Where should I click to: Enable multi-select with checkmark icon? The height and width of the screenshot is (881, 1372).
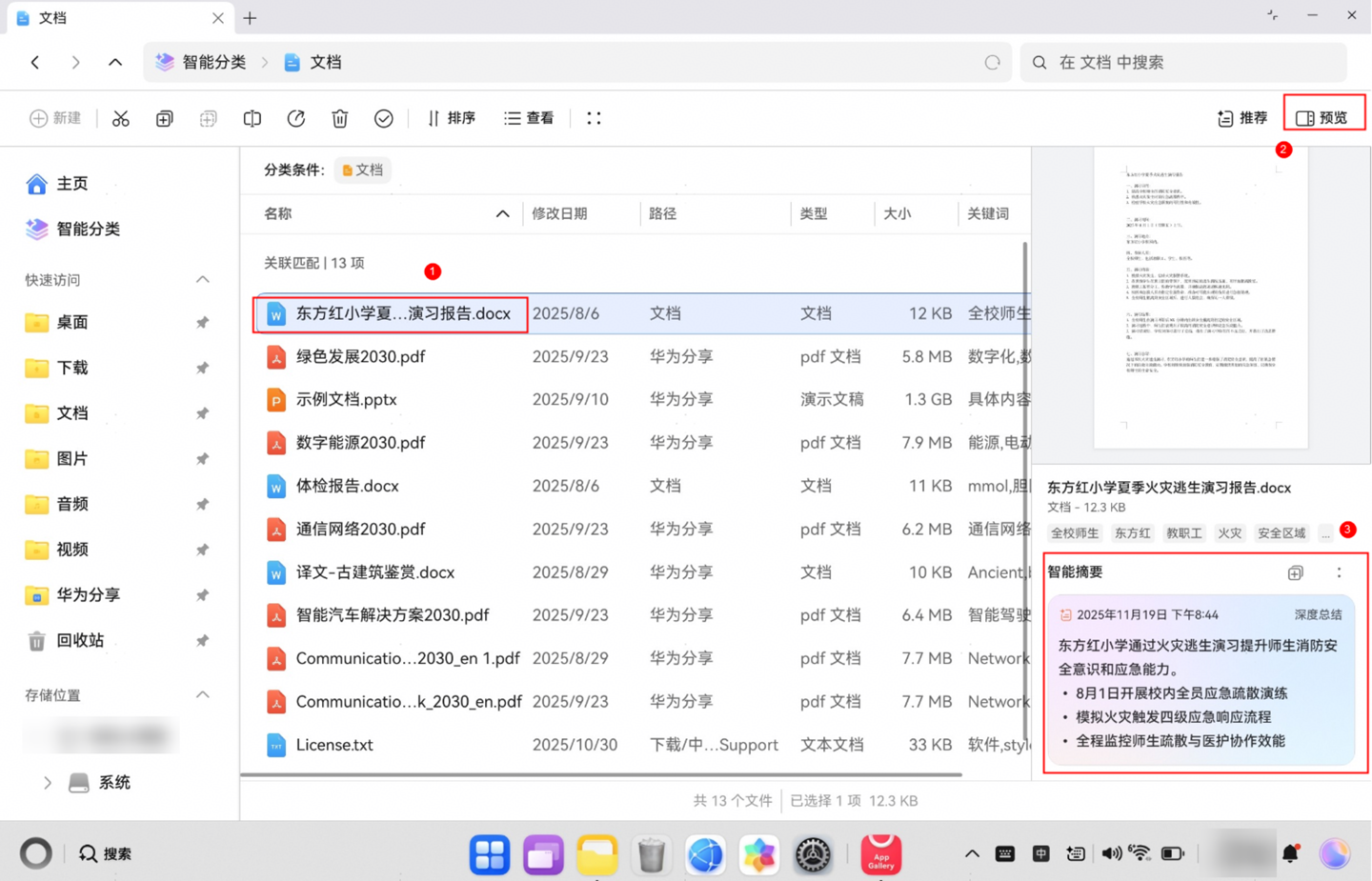383,117
